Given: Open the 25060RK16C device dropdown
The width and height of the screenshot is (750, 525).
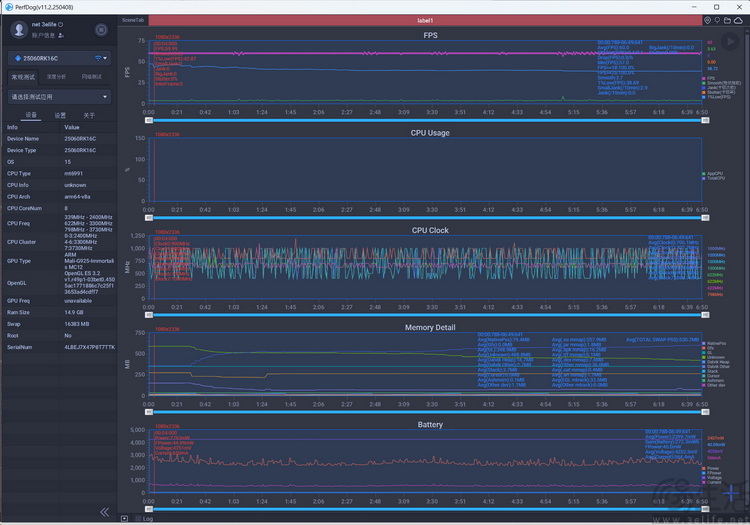Looking at the screenshot, I should coord(59,58).
